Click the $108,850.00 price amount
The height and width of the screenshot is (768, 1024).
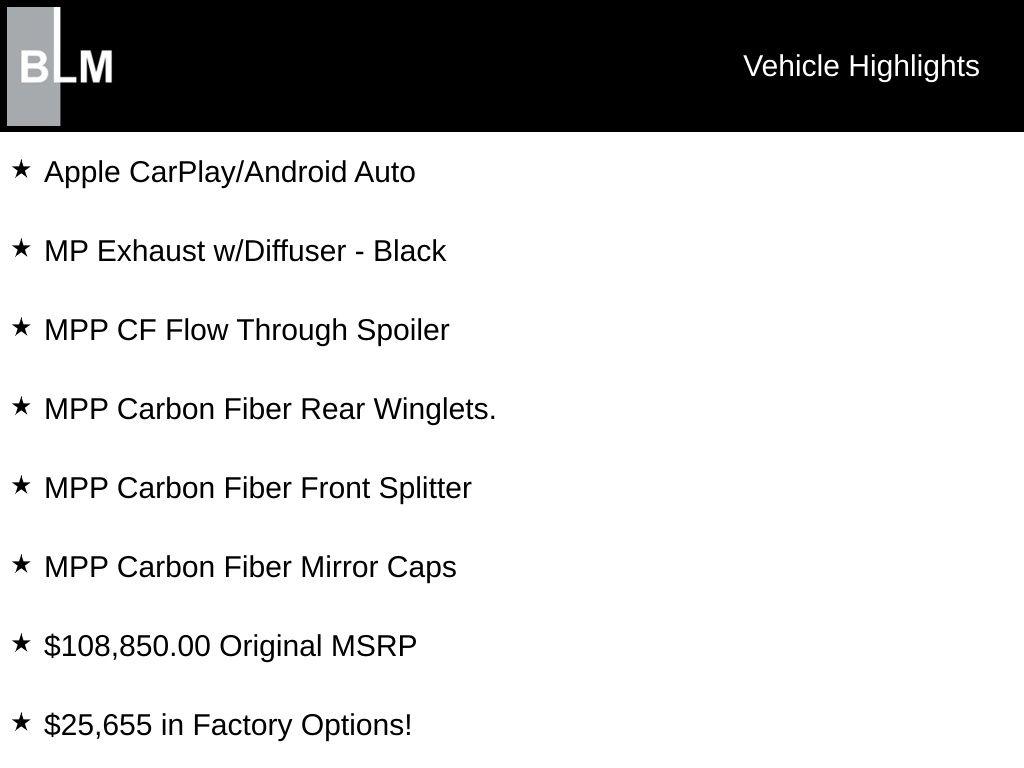point(128,646)
